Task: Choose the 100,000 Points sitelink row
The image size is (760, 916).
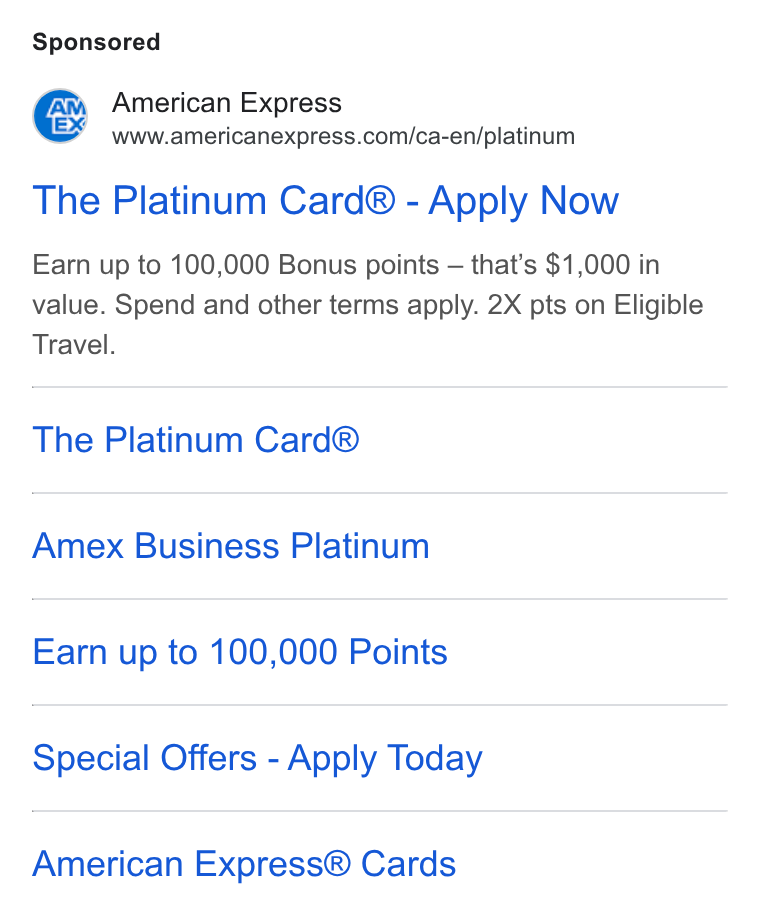Action: point(380,652)
